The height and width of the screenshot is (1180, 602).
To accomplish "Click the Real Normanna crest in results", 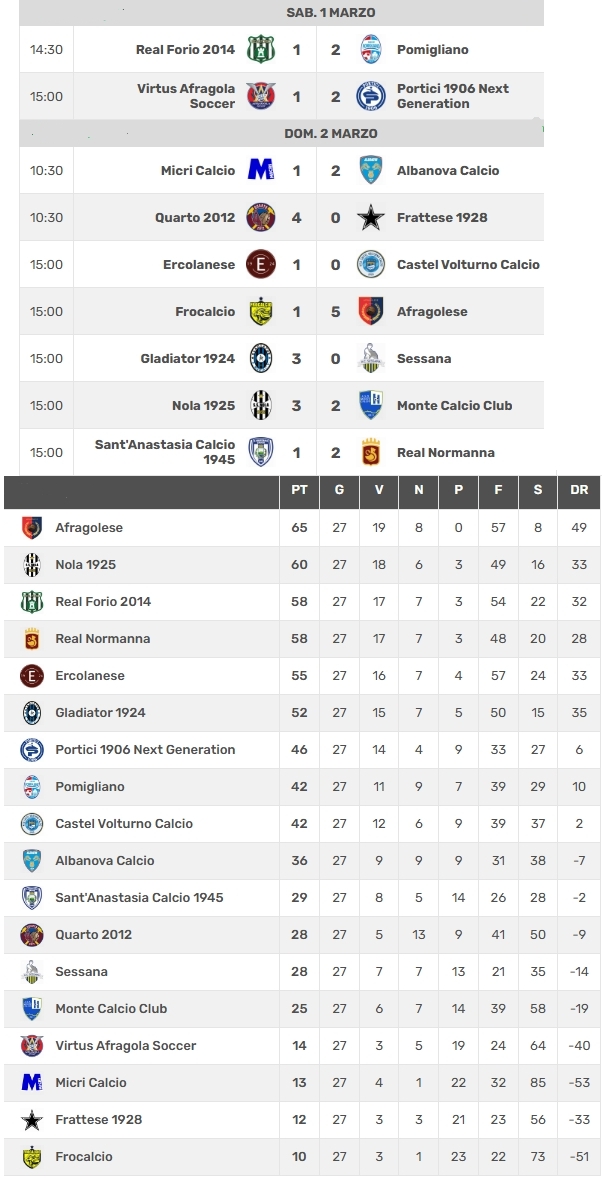I will click(x=370, y=452).
